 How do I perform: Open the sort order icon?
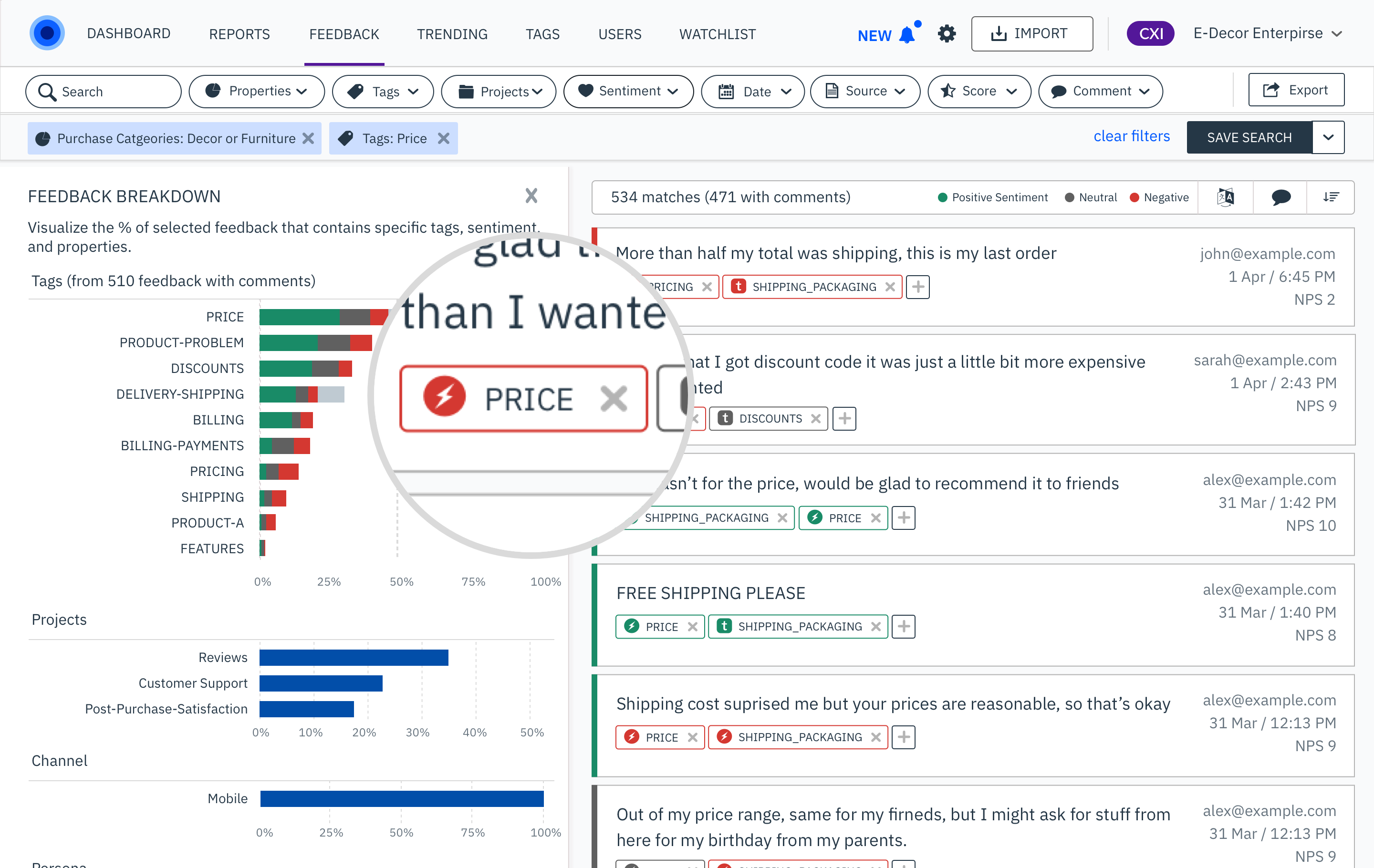1331,197
